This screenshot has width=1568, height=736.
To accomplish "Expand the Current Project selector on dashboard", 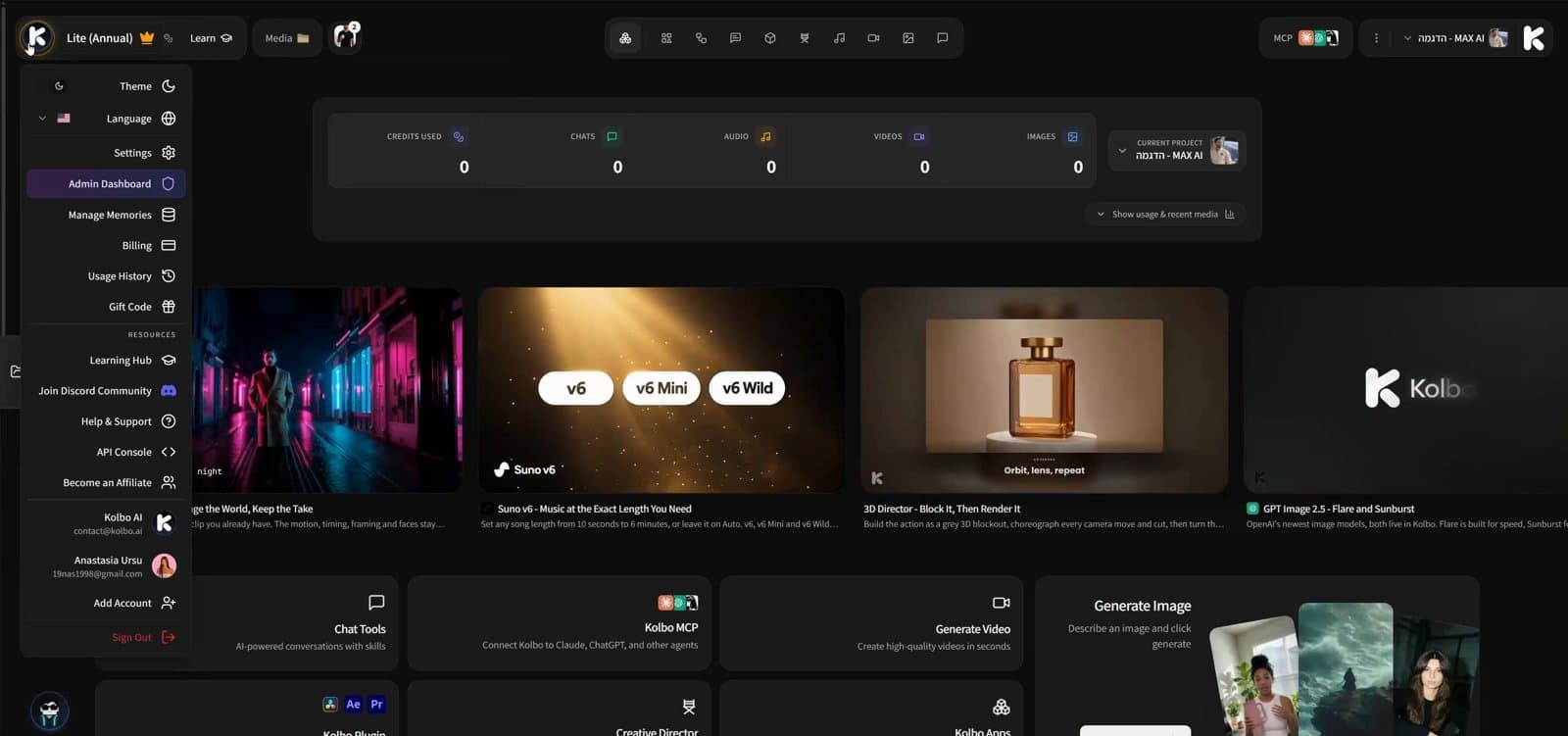I will [1177, 150].
